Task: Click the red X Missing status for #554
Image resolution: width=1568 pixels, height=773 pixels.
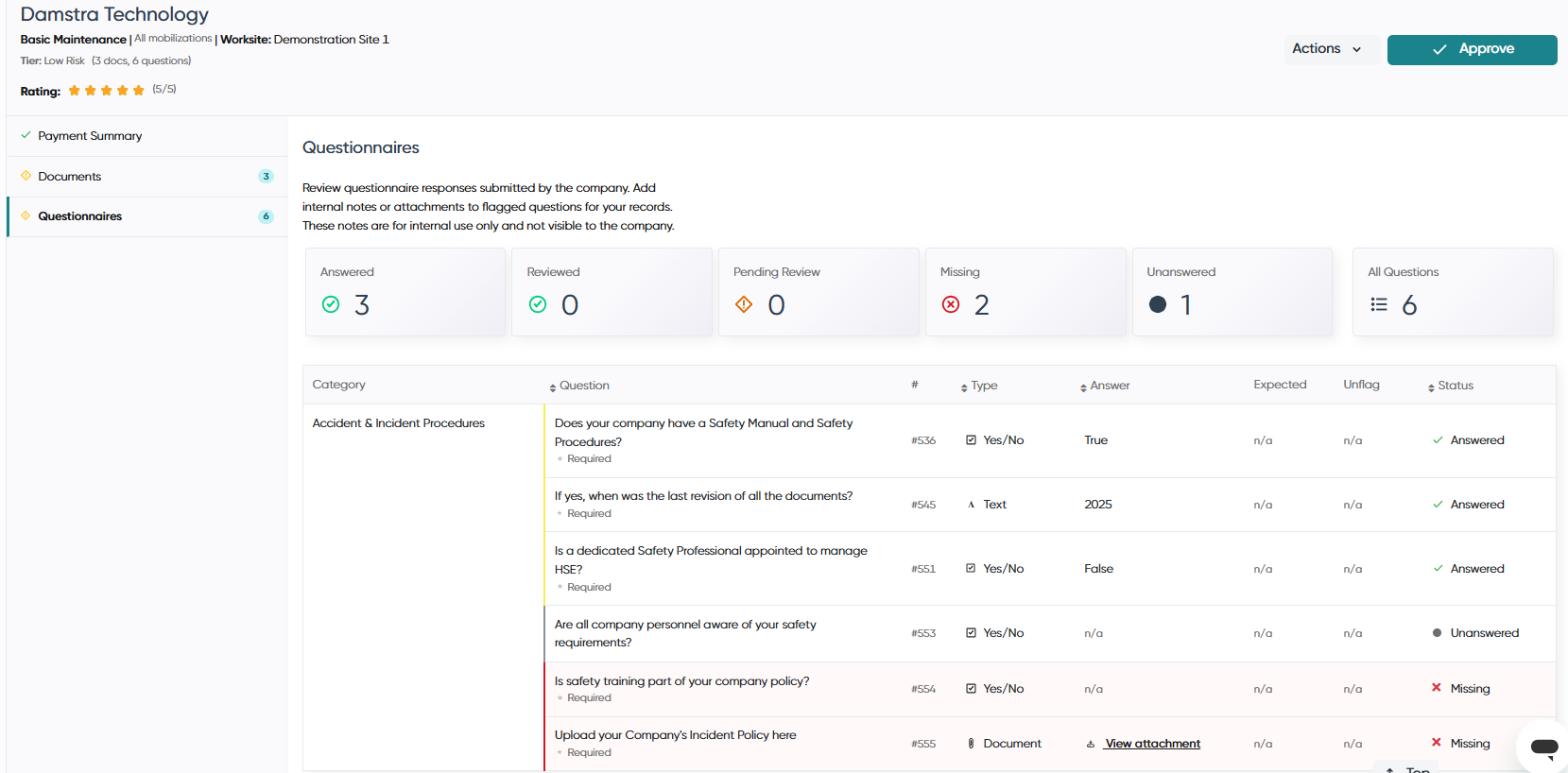Action: (1436, 688)
